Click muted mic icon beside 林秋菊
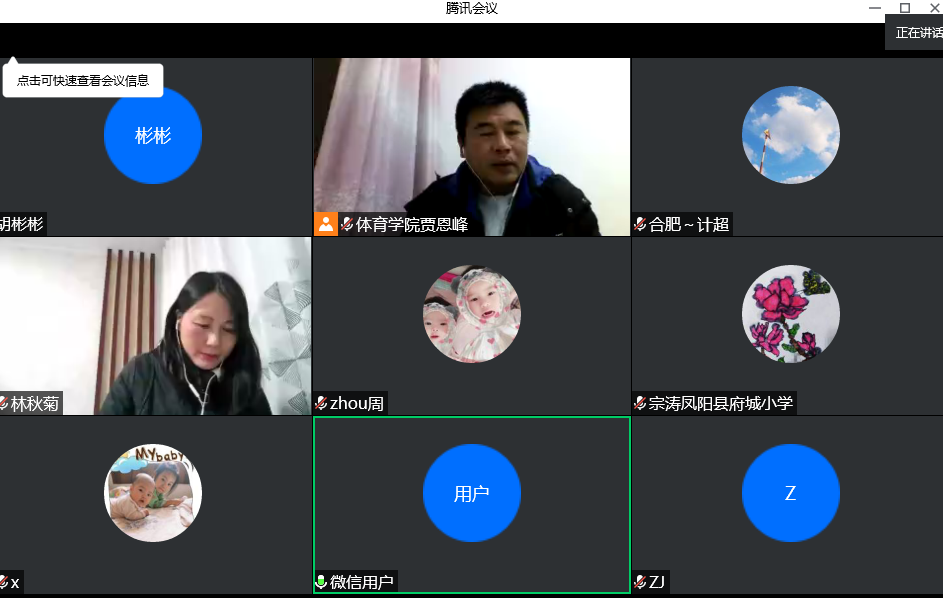 tap(4, 403)
